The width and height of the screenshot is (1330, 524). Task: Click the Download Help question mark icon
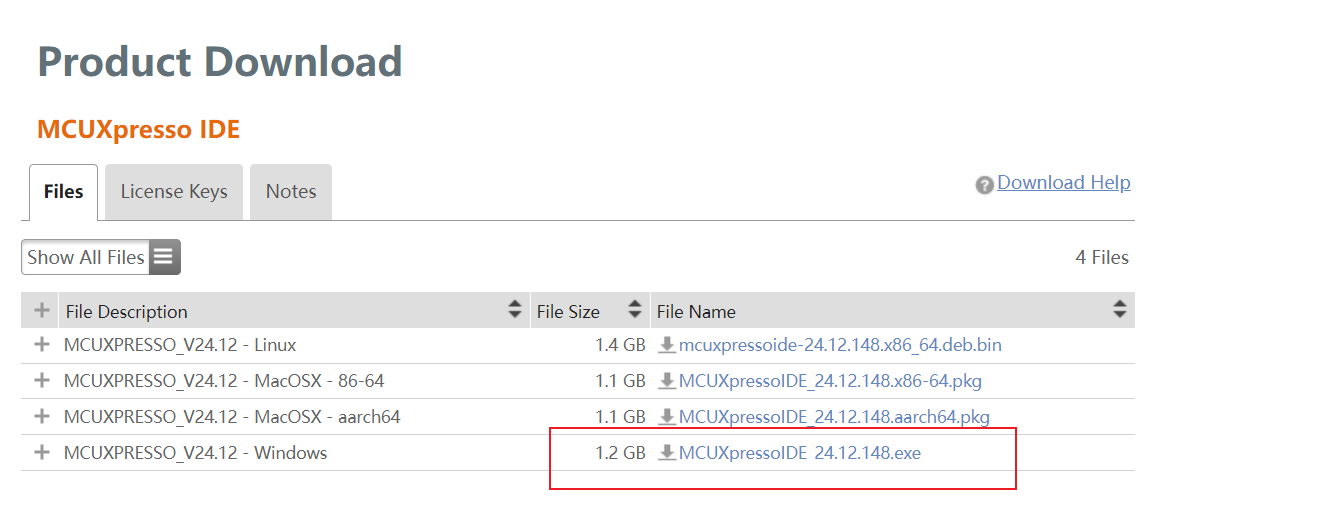pyautogui.click(x=985, y=185)
